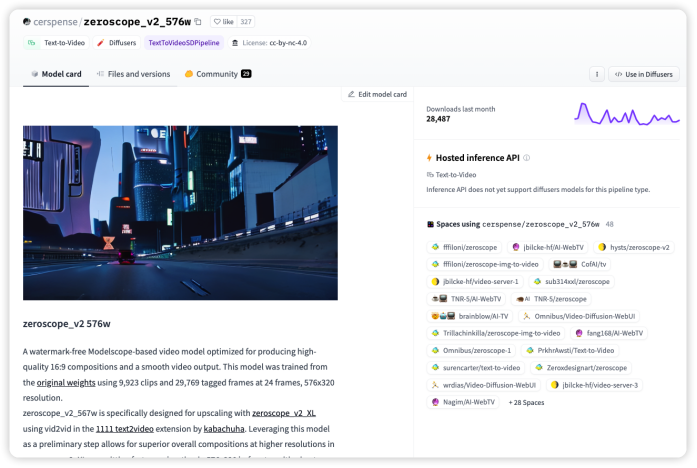This screenshot has width=697, height=468.
Task: Click Edit model card
Action: coord(377,94)
